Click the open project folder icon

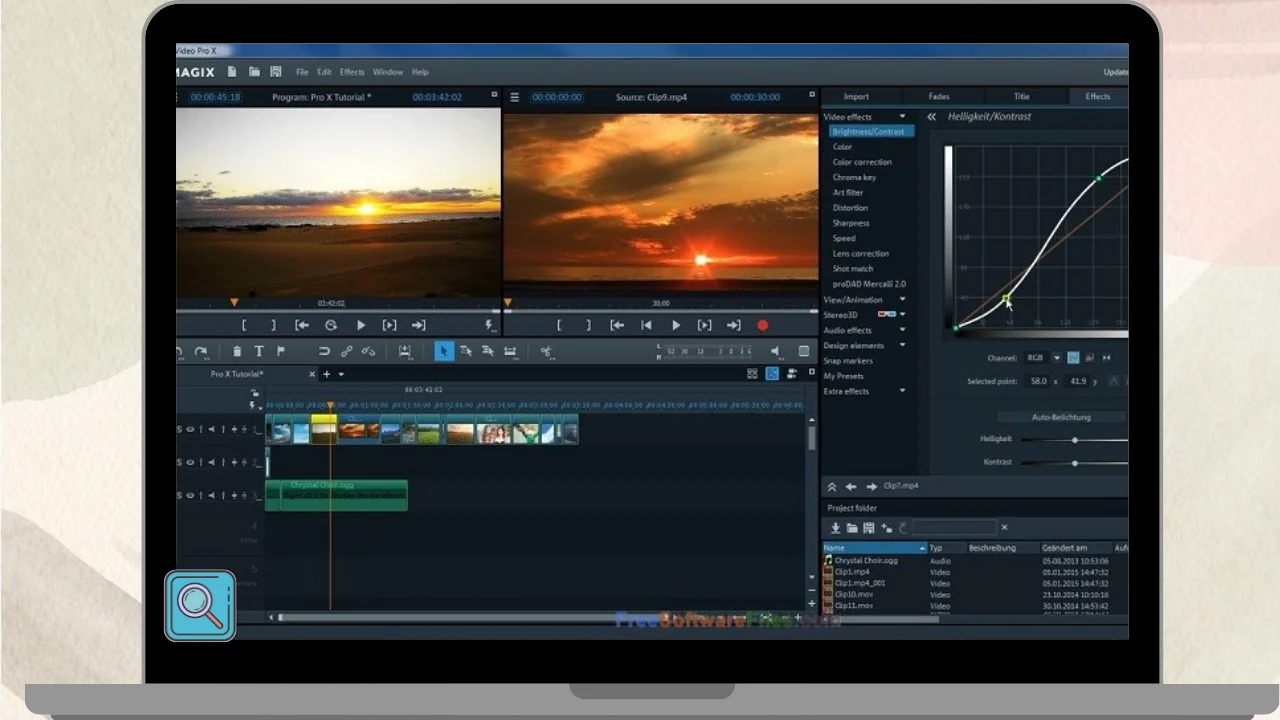(254, 72)
